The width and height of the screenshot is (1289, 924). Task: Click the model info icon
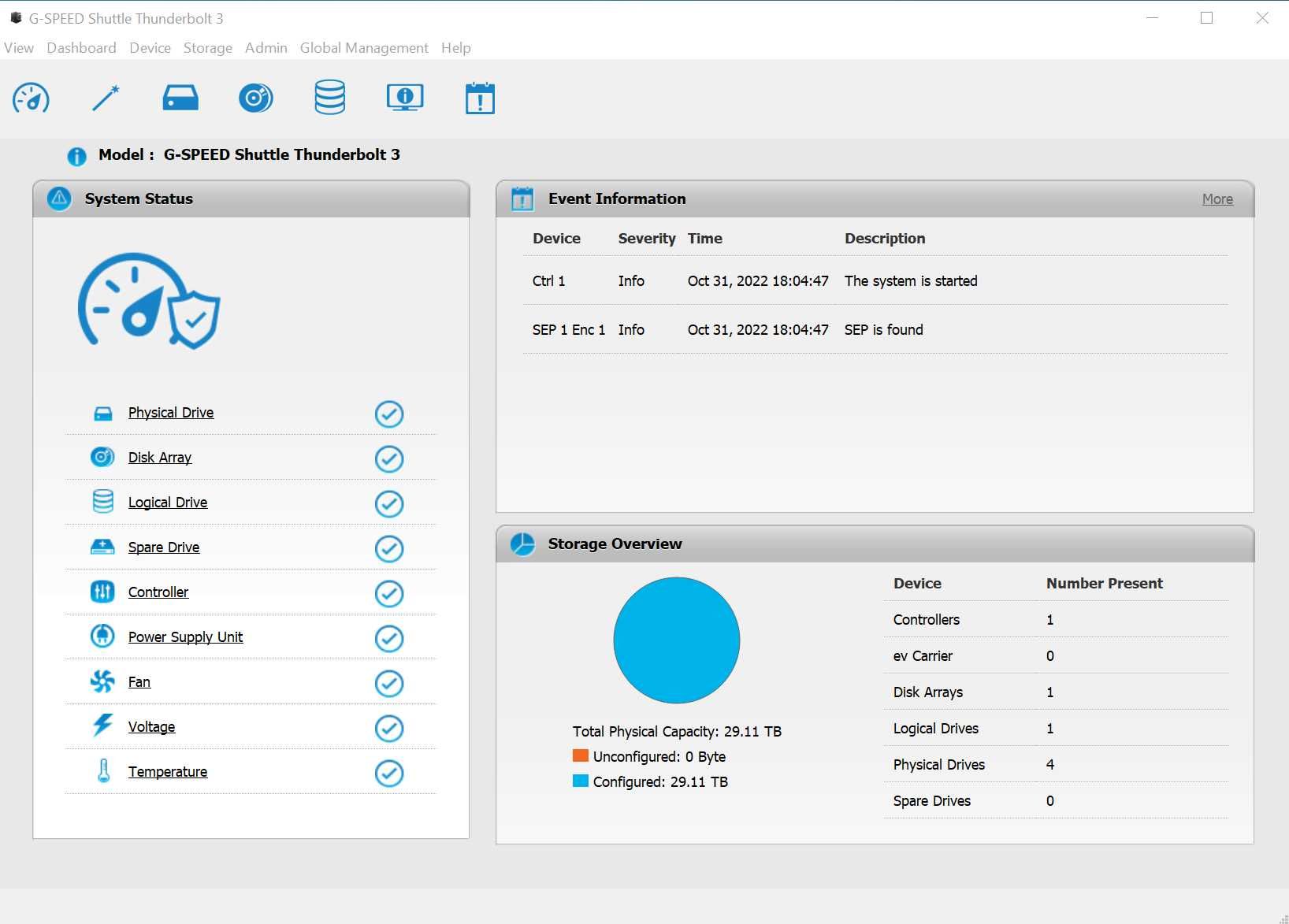76,156
